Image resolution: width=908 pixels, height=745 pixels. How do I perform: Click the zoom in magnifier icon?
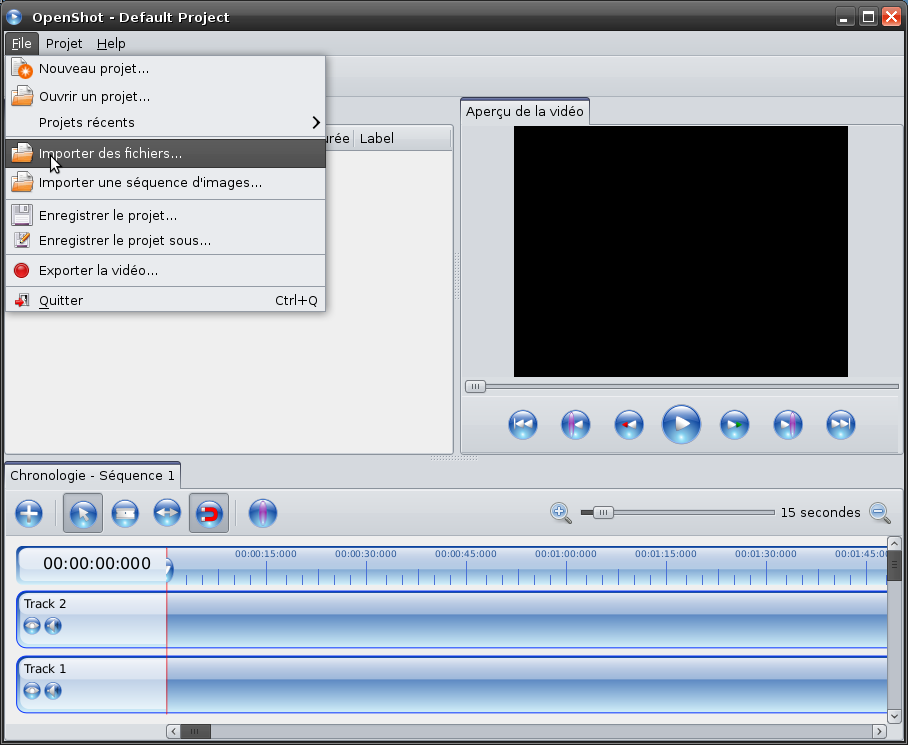(560, 513)
